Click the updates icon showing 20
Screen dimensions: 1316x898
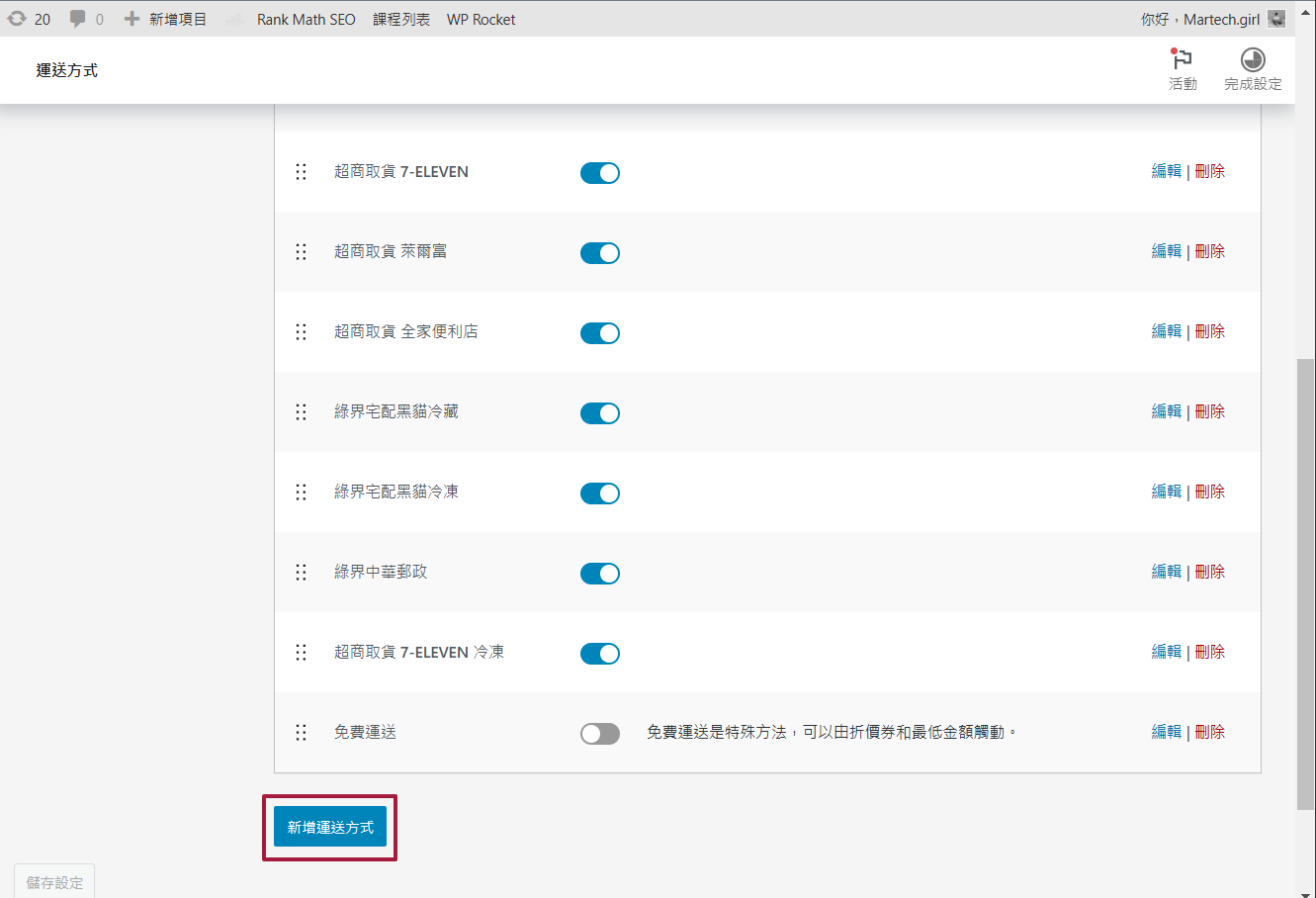[x=18, y=19]
